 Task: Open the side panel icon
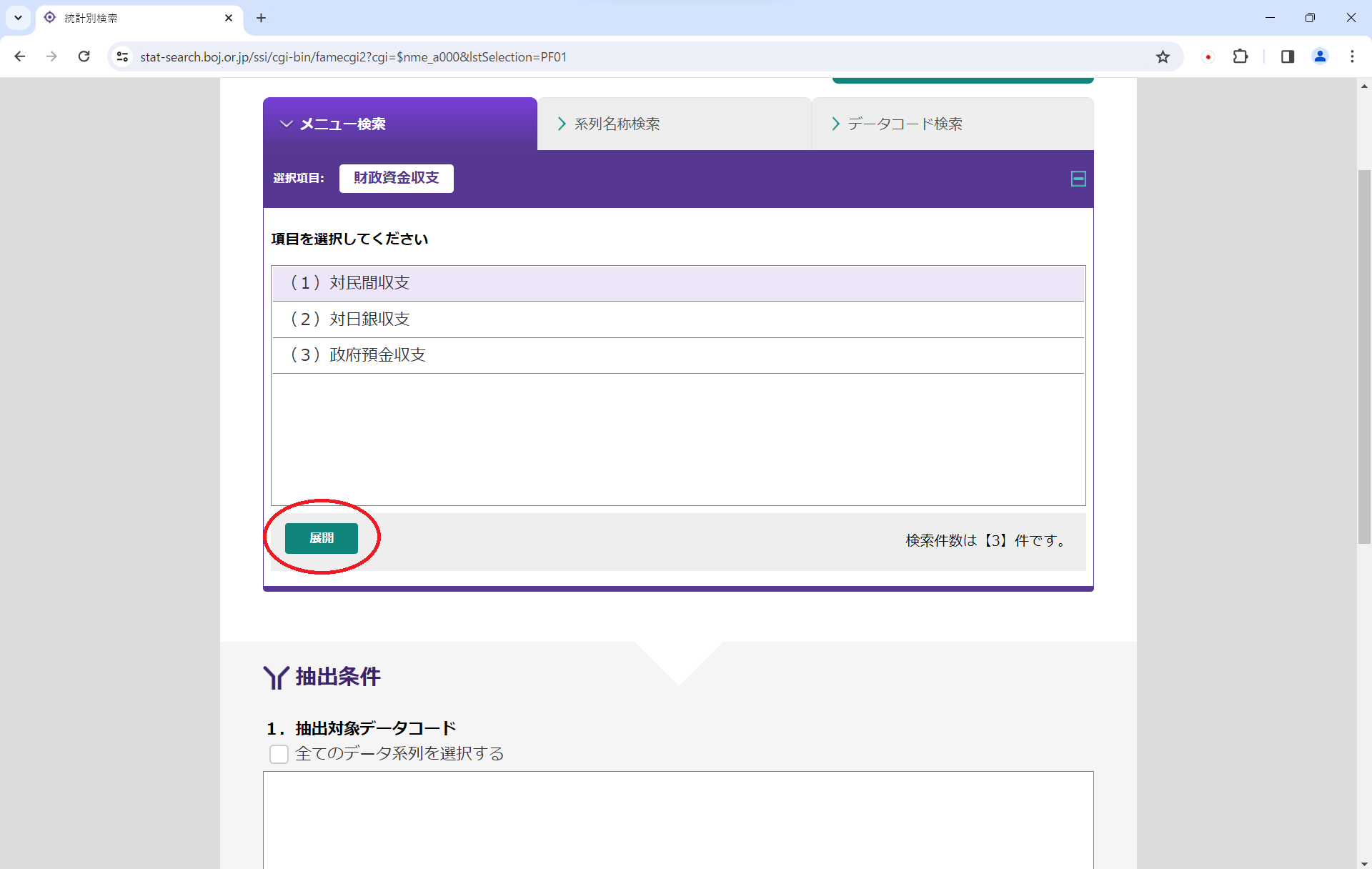tap(1288, 56)
